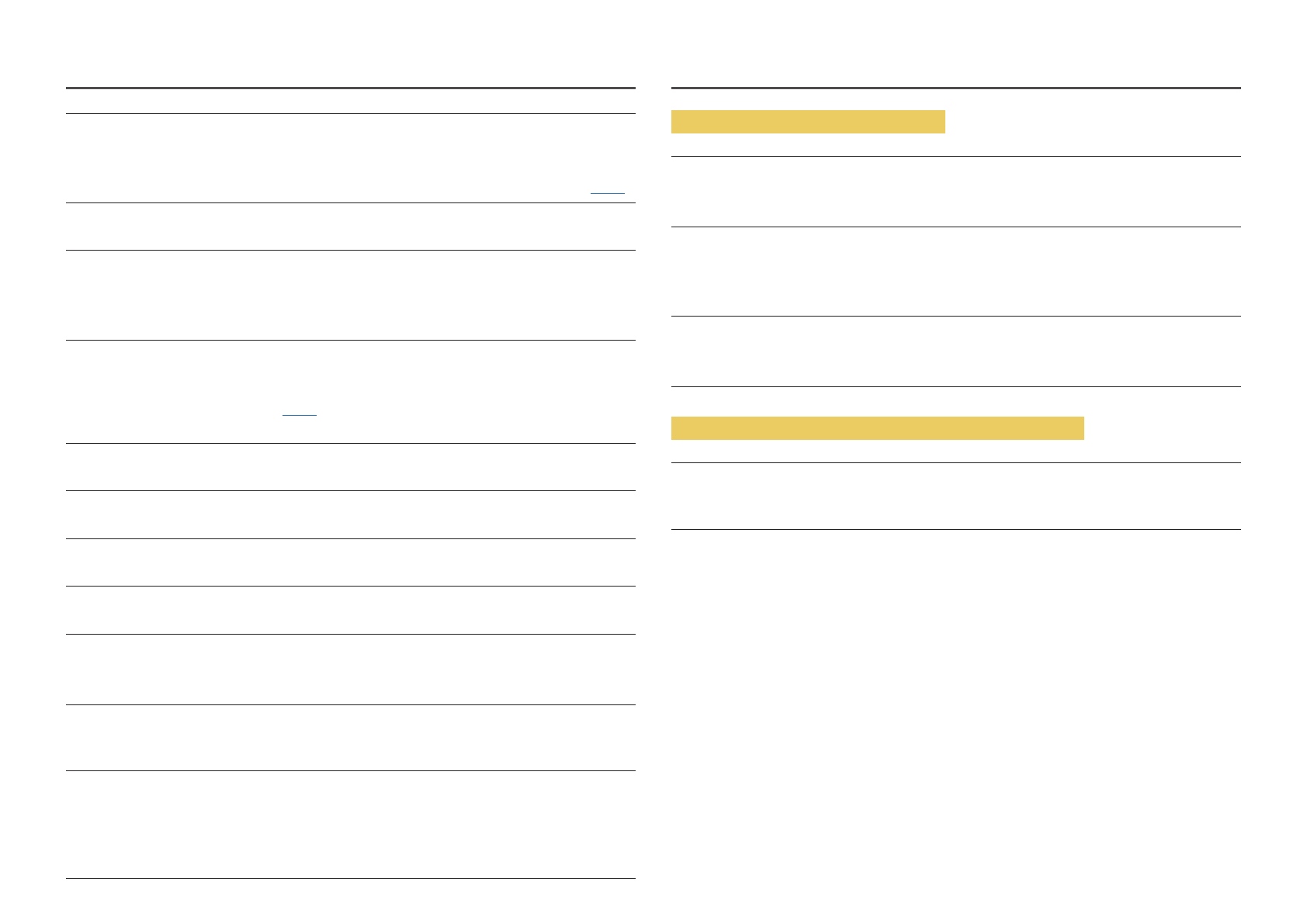Image resolution: width=1307 pixels, height=924 pixels.
Task: Click the seventh row of the left table
Action: click(350, 562)
